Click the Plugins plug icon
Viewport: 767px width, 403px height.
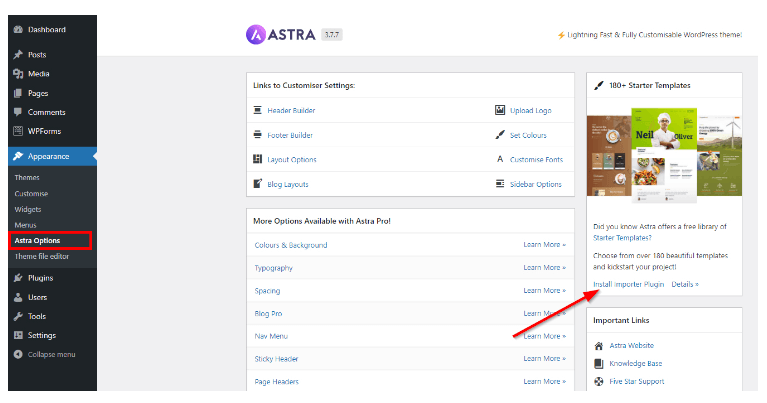point(18,278)
